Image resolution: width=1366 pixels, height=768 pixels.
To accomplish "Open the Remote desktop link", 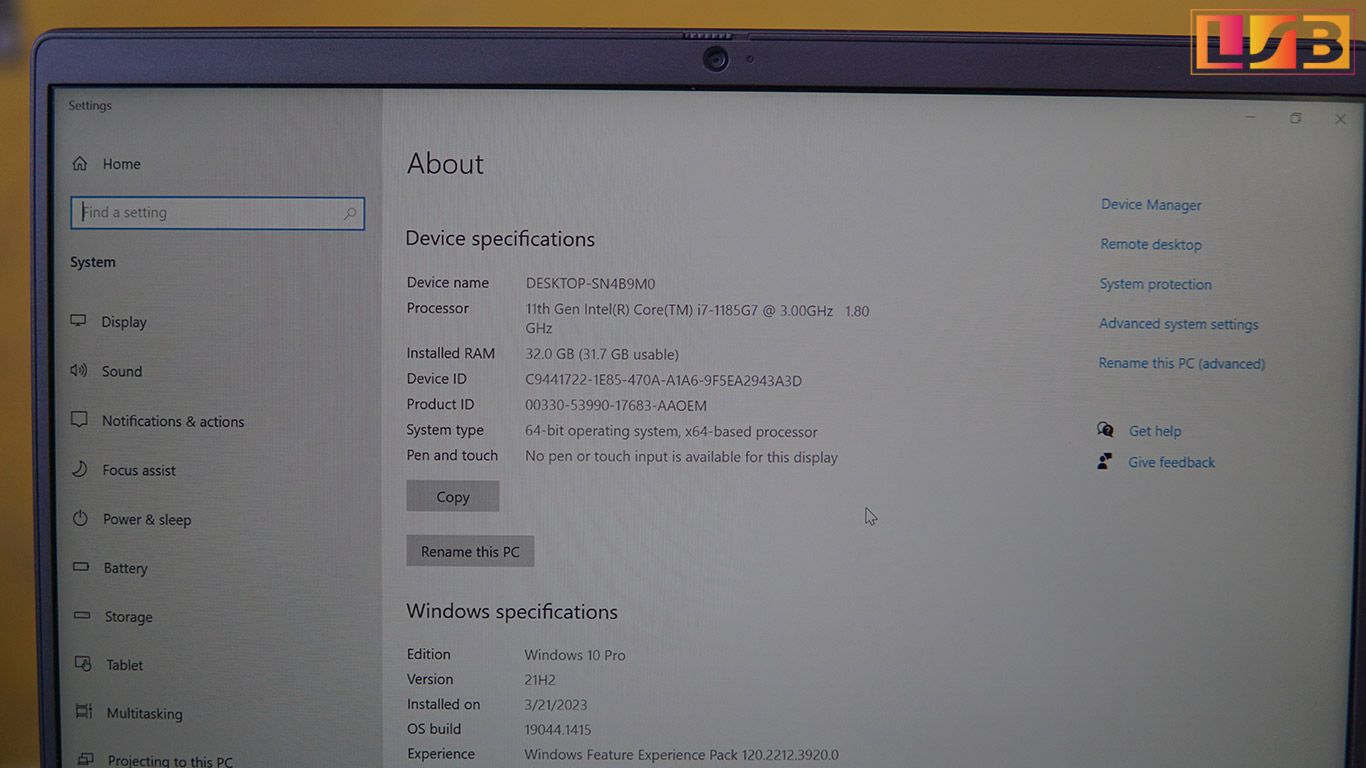I will 1151,244.
